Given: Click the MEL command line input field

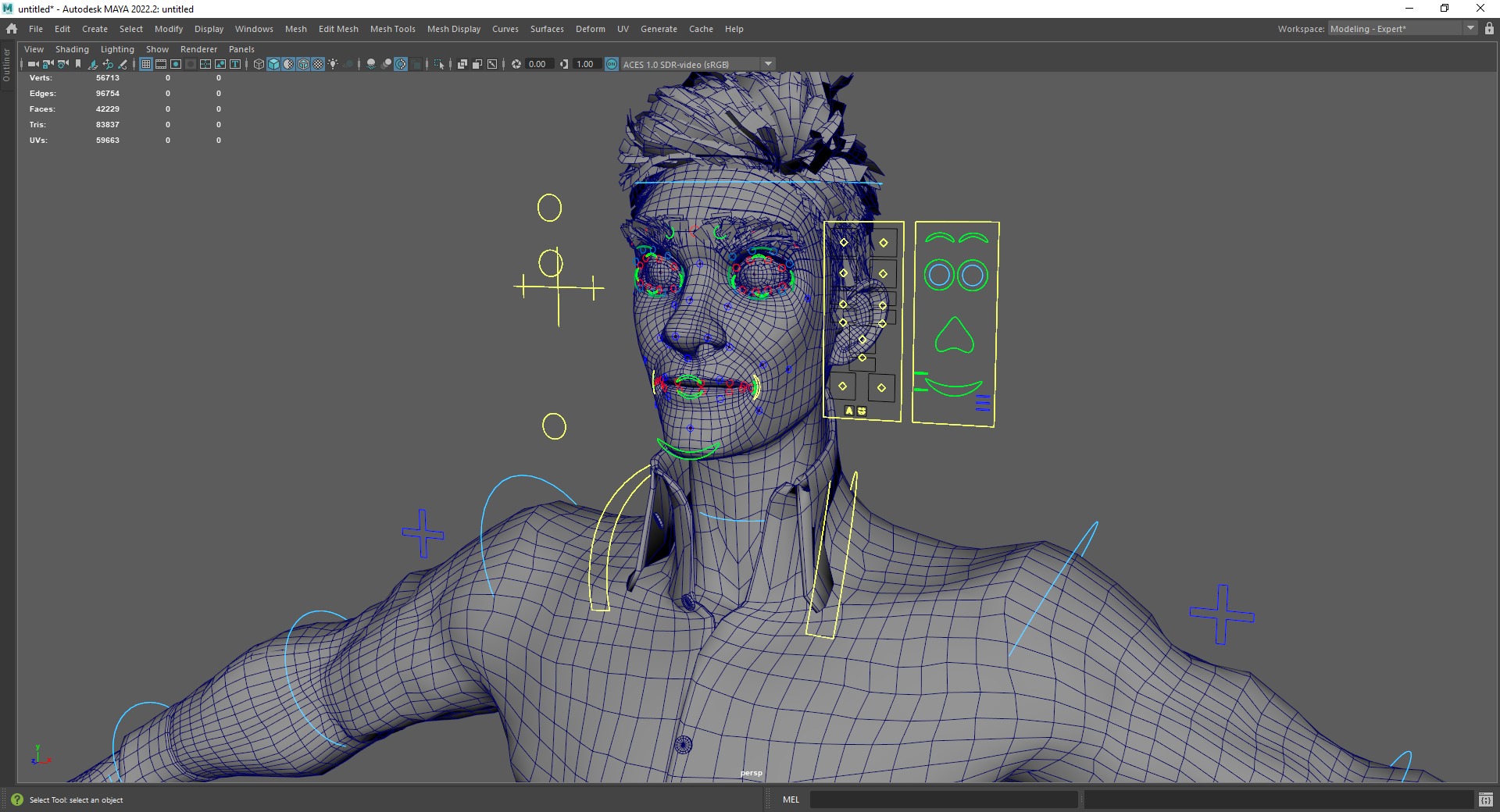Looking at the screenshot, I should pos(944,800).
